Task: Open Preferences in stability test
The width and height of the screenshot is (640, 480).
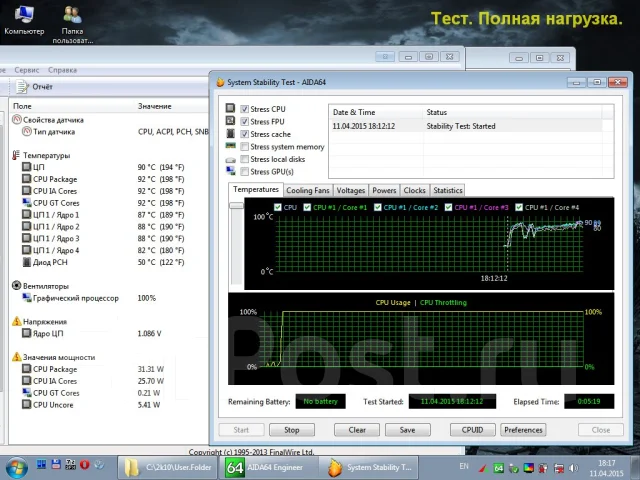Action: pyautogui.click(x=523, y=430)
